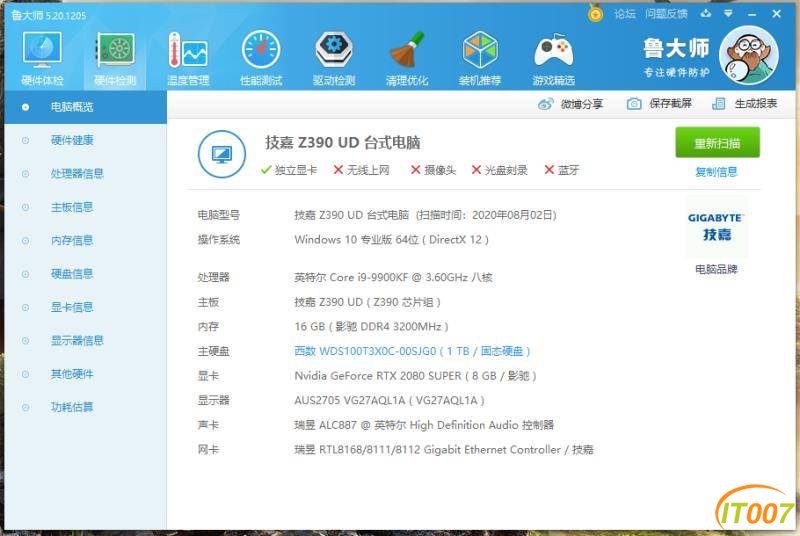Click the round desktop computer icon

coord(222,154)
